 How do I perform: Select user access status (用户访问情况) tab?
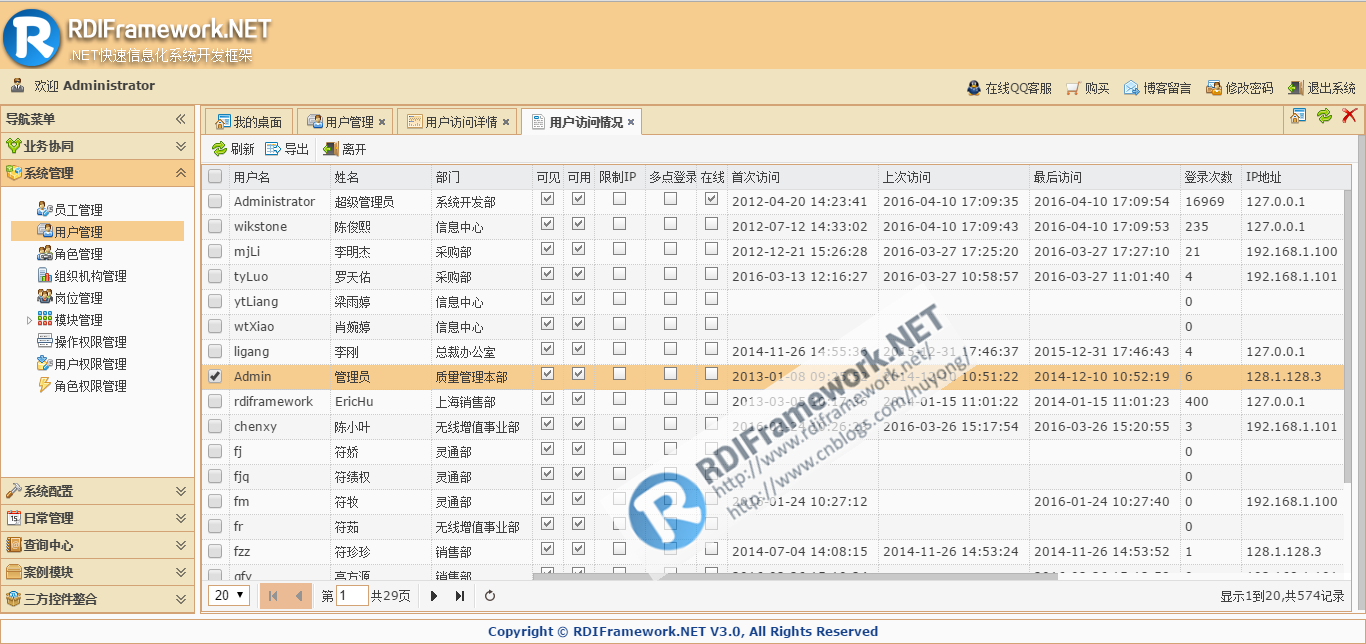coord(580,122)
